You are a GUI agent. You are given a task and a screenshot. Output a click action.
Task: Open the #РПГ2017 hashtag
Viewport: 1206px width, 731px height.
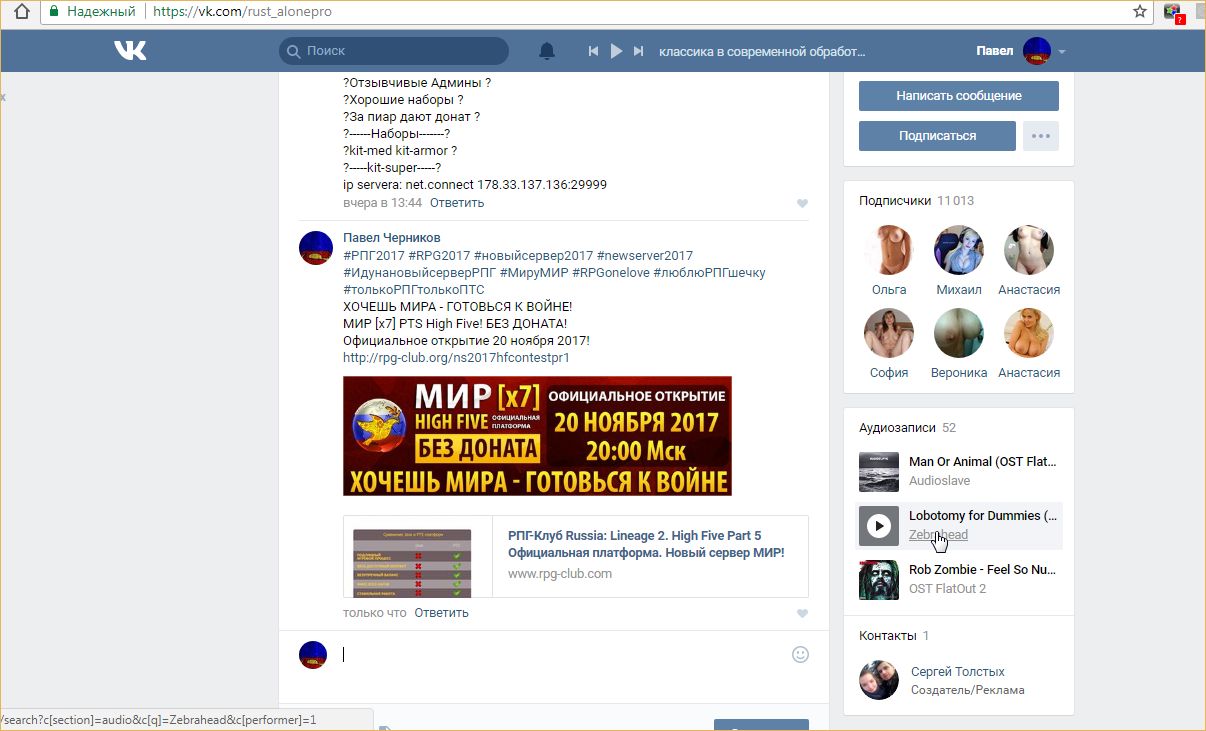coord(373,256)
